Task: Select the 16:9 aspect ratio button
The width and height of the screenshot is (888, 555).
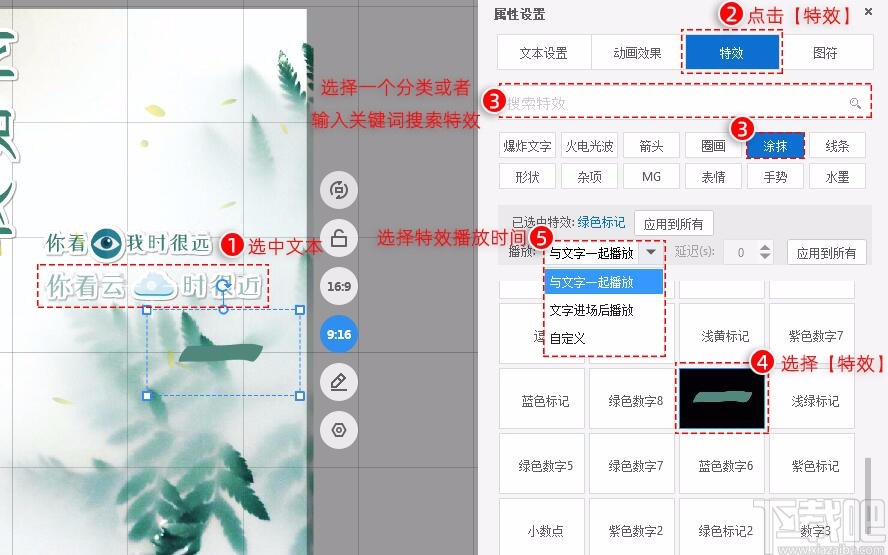Action: point(339,286)
